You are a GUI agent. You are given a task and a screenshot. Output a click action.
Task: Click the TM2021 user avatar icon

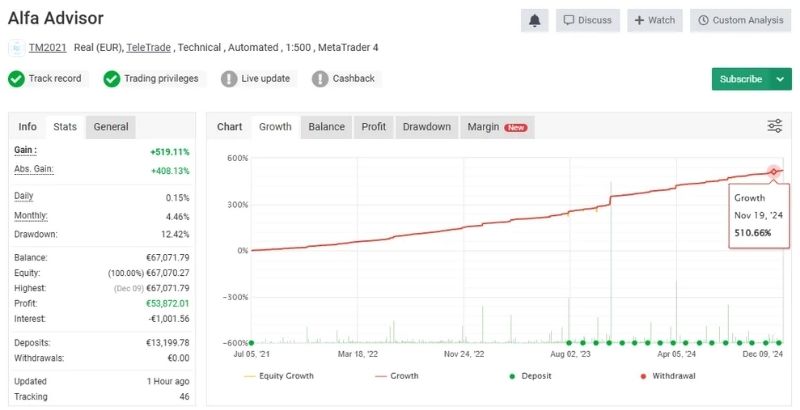[16, 47]
